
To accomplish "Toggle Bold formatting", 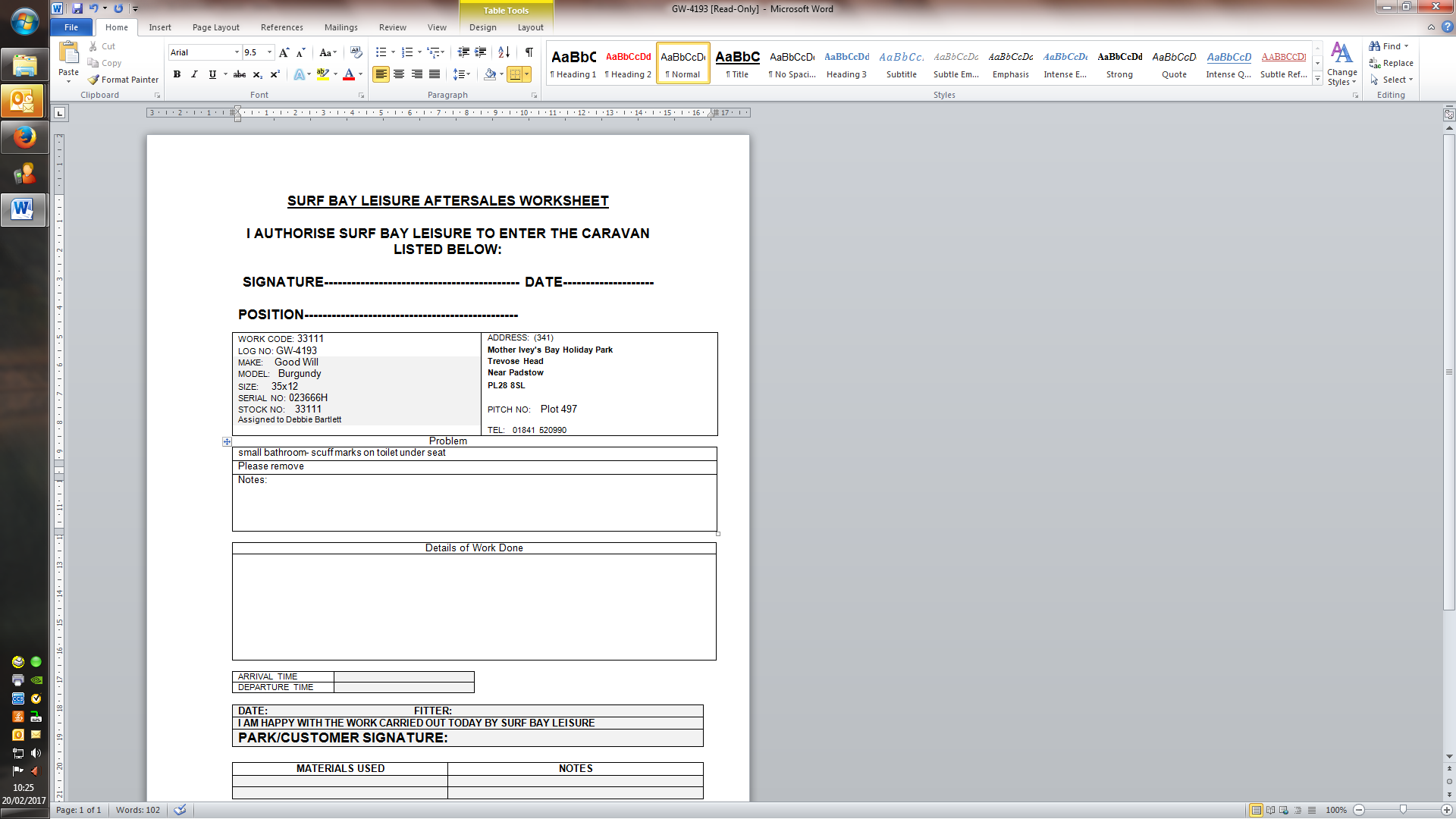I will click(x=177, y=74).
